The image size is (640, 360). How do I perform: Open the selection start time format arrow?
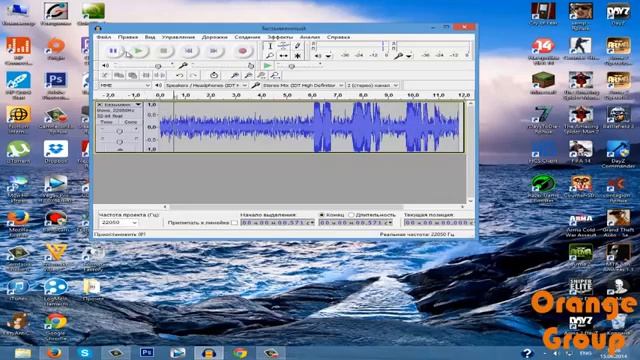(x=313, y=222)
